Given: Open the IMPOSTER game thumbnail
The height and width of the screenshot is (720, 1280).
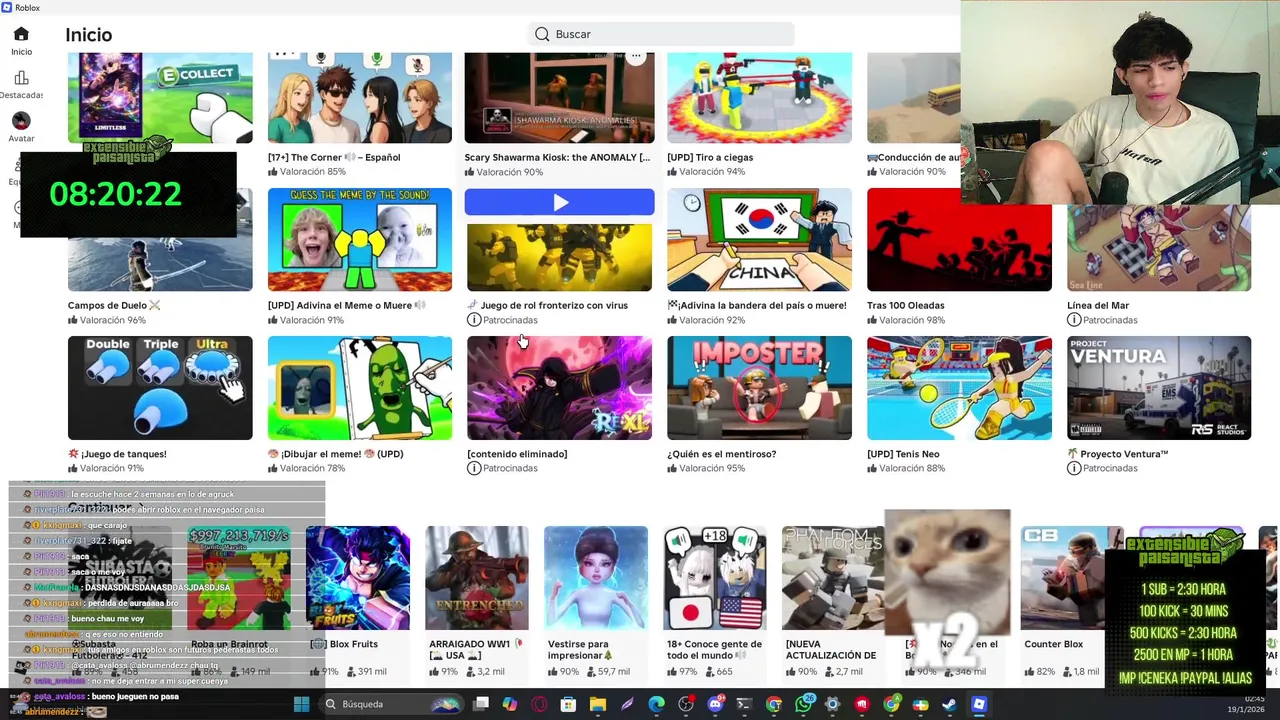Looking at the screenshot, I should [x=760, y=388].
